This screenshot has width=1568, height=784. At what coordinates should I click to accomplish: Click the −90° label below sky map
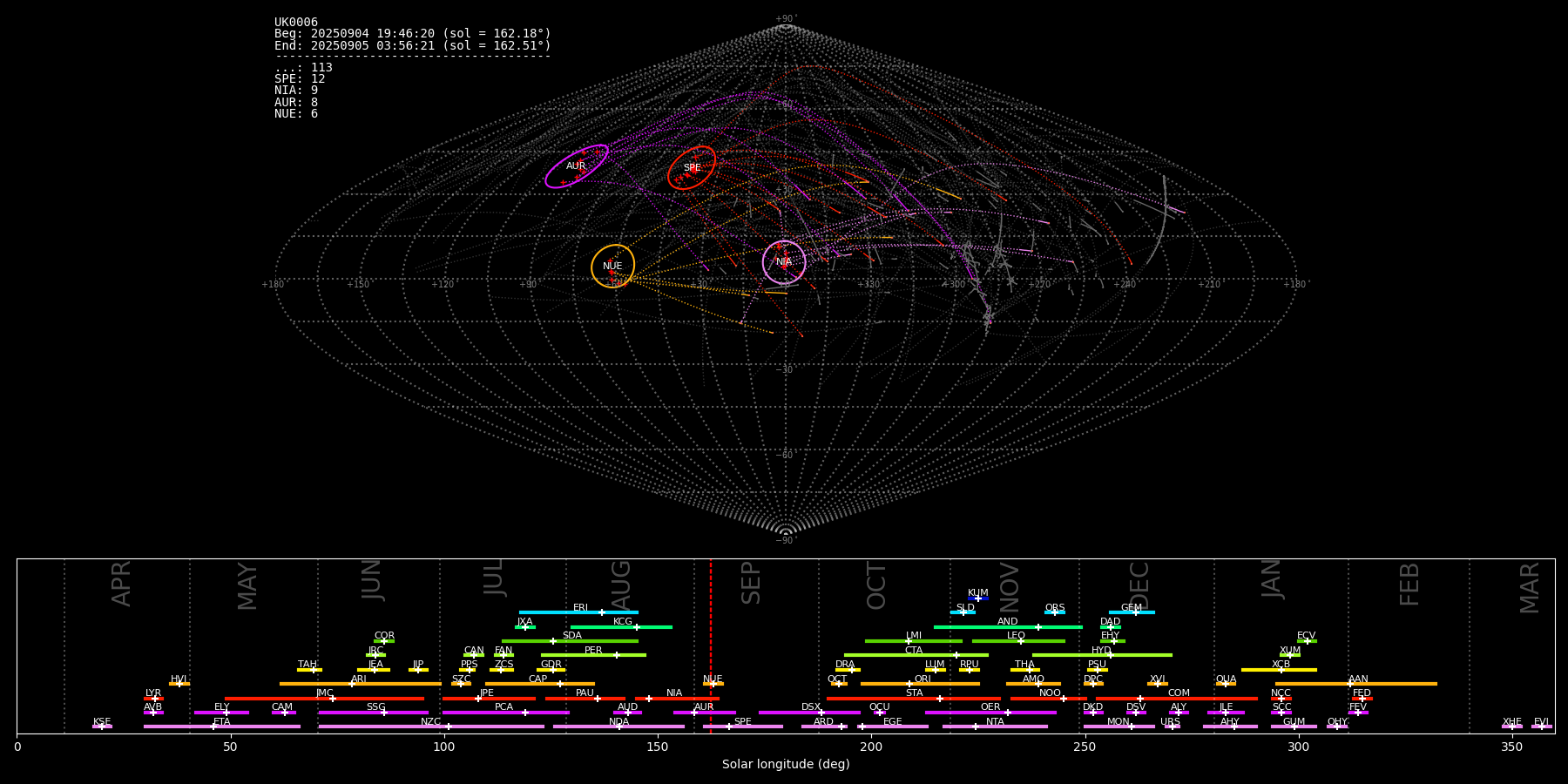tap(786, 541)
